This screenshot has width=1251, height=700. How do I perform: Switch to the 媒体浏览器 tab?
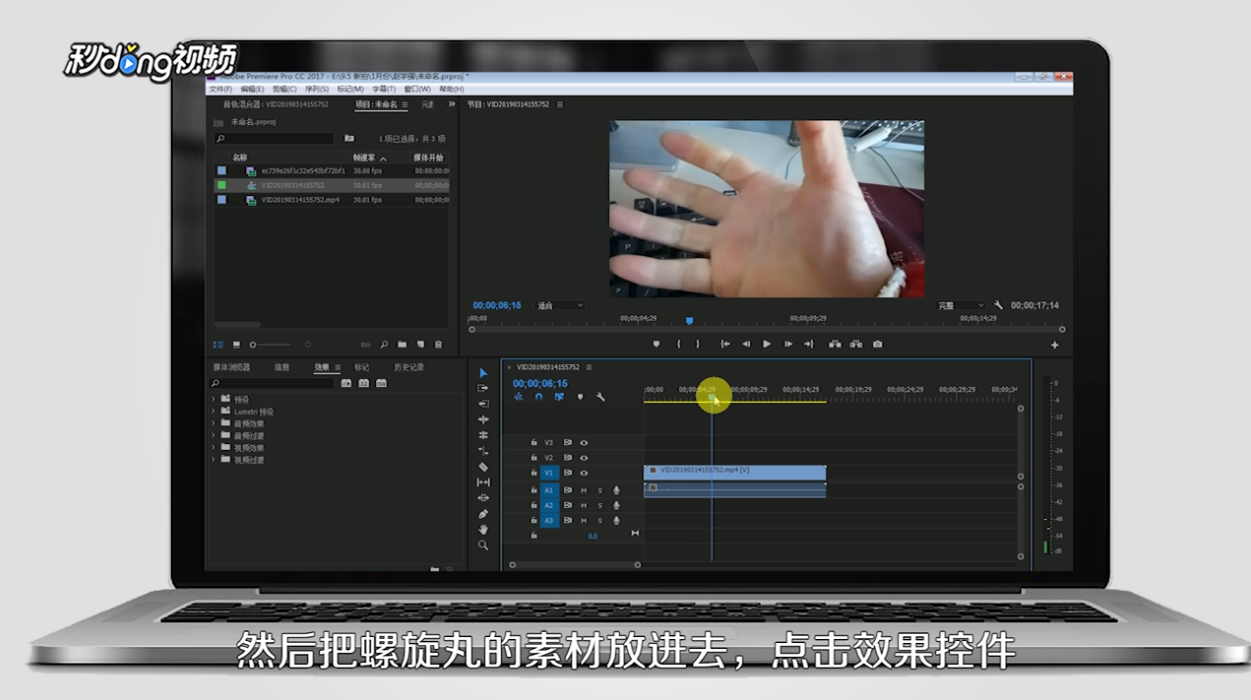[x=232, y=367]
